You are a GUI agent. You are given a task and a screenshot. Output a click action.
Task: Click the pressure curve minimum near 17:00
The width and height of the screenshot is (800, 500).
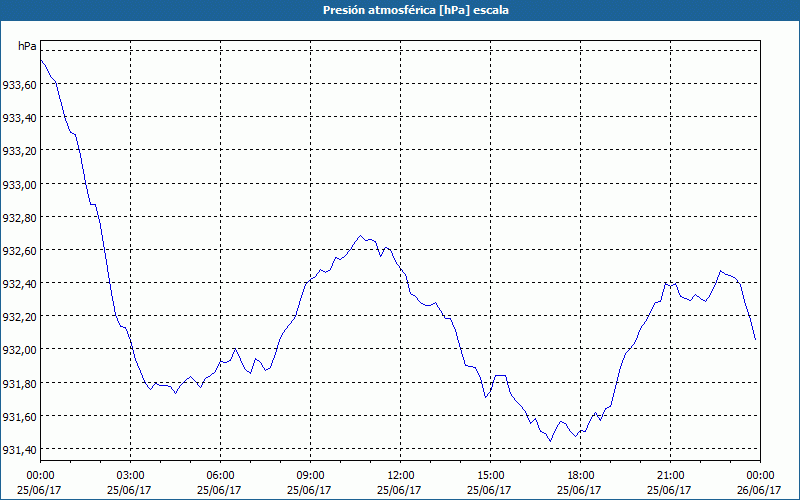(550, 441)
